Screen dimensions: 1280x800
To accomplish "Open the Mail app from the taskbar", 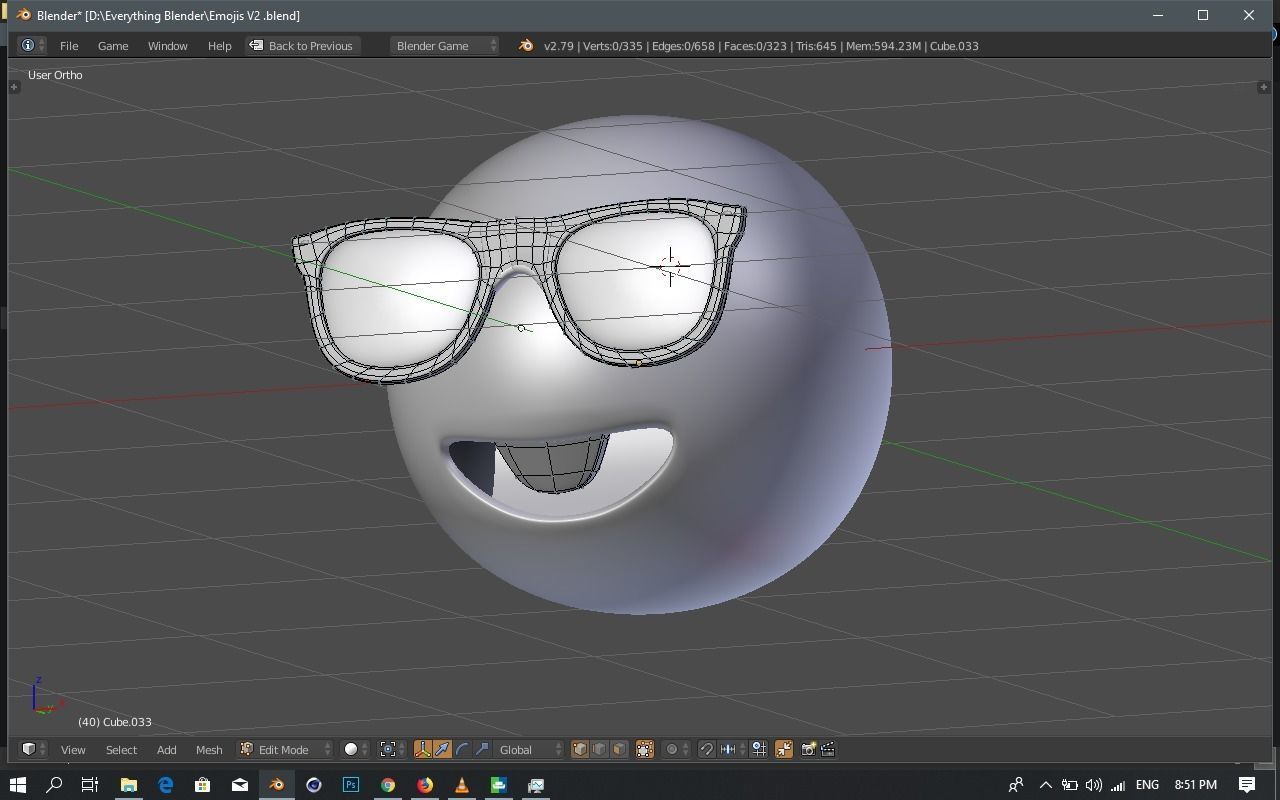I will 239,785.
